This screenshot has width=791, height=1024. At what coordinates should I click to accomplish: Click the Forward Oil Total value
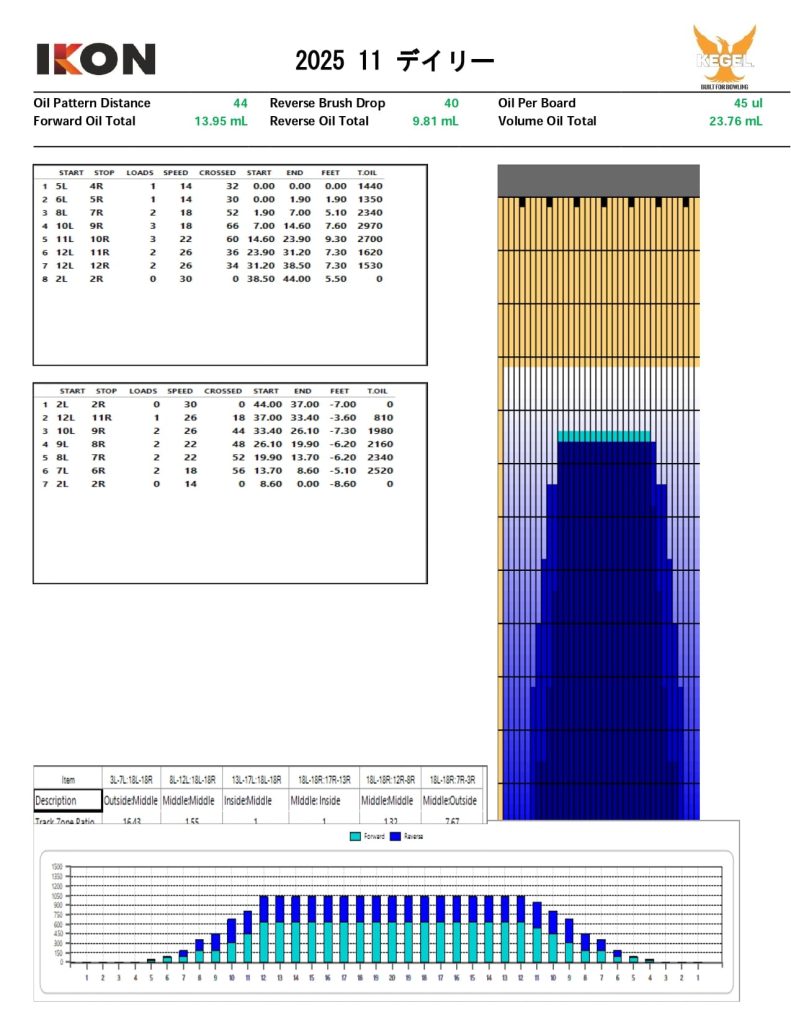click(221, 121)
